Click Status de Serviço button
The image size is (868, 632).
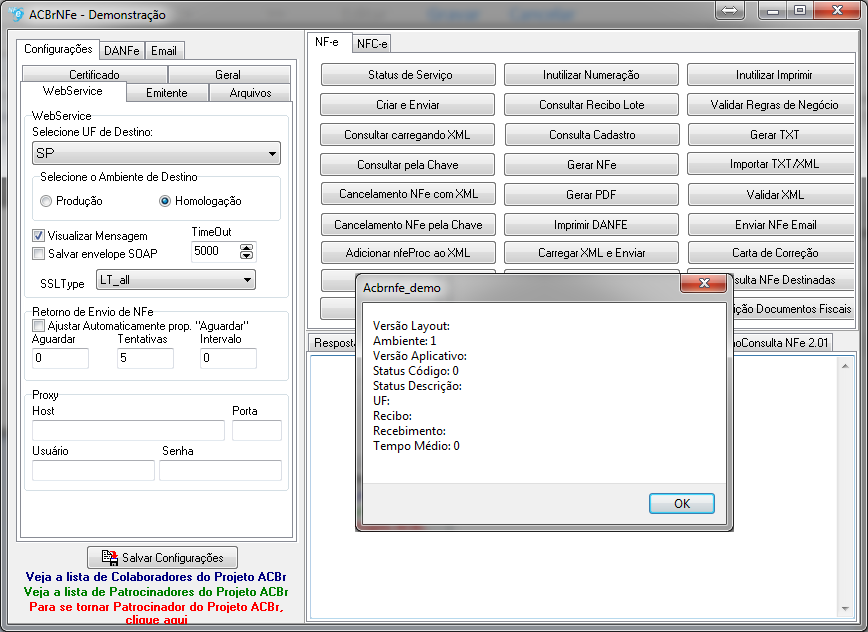pyautogui.click(x=409, y=75)
